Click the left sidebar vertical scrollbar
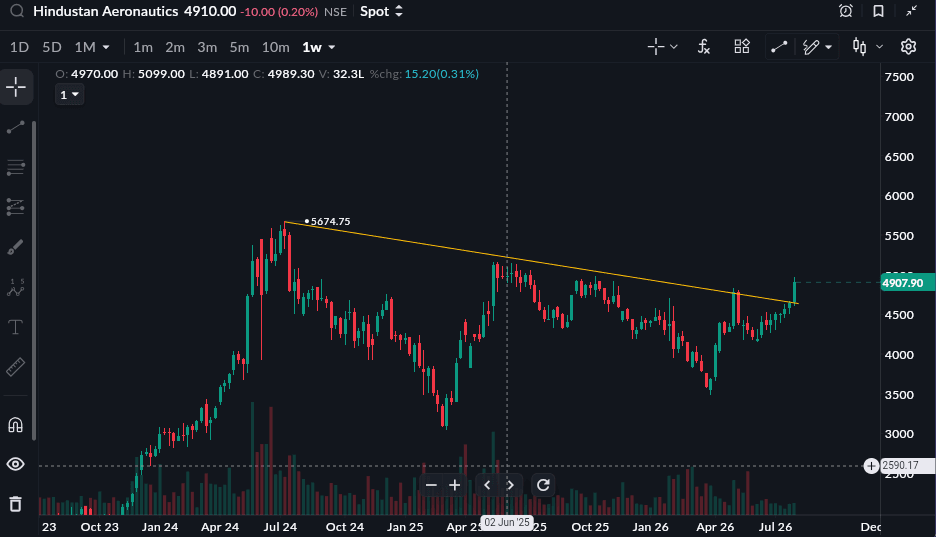936x537 pixels. tap(34, 280)
